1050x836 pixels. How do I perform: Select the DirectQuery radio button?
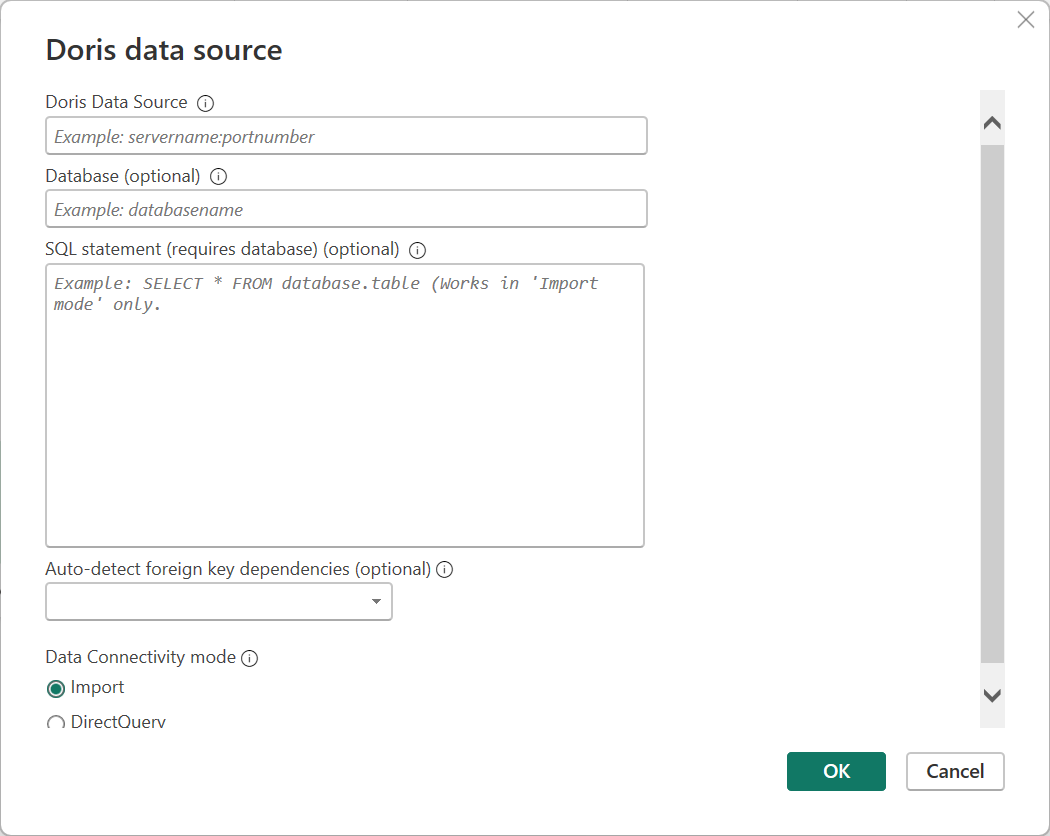point(56,723)
